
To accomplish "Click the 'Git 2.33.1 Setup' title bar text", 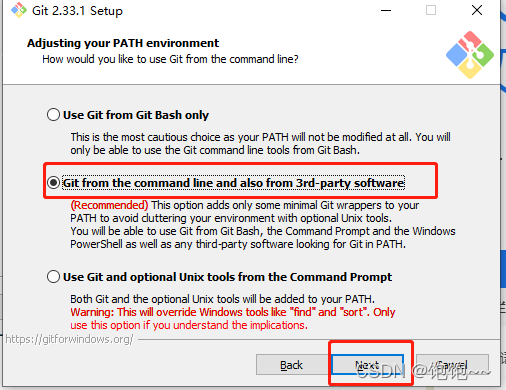I will point(77,11).
